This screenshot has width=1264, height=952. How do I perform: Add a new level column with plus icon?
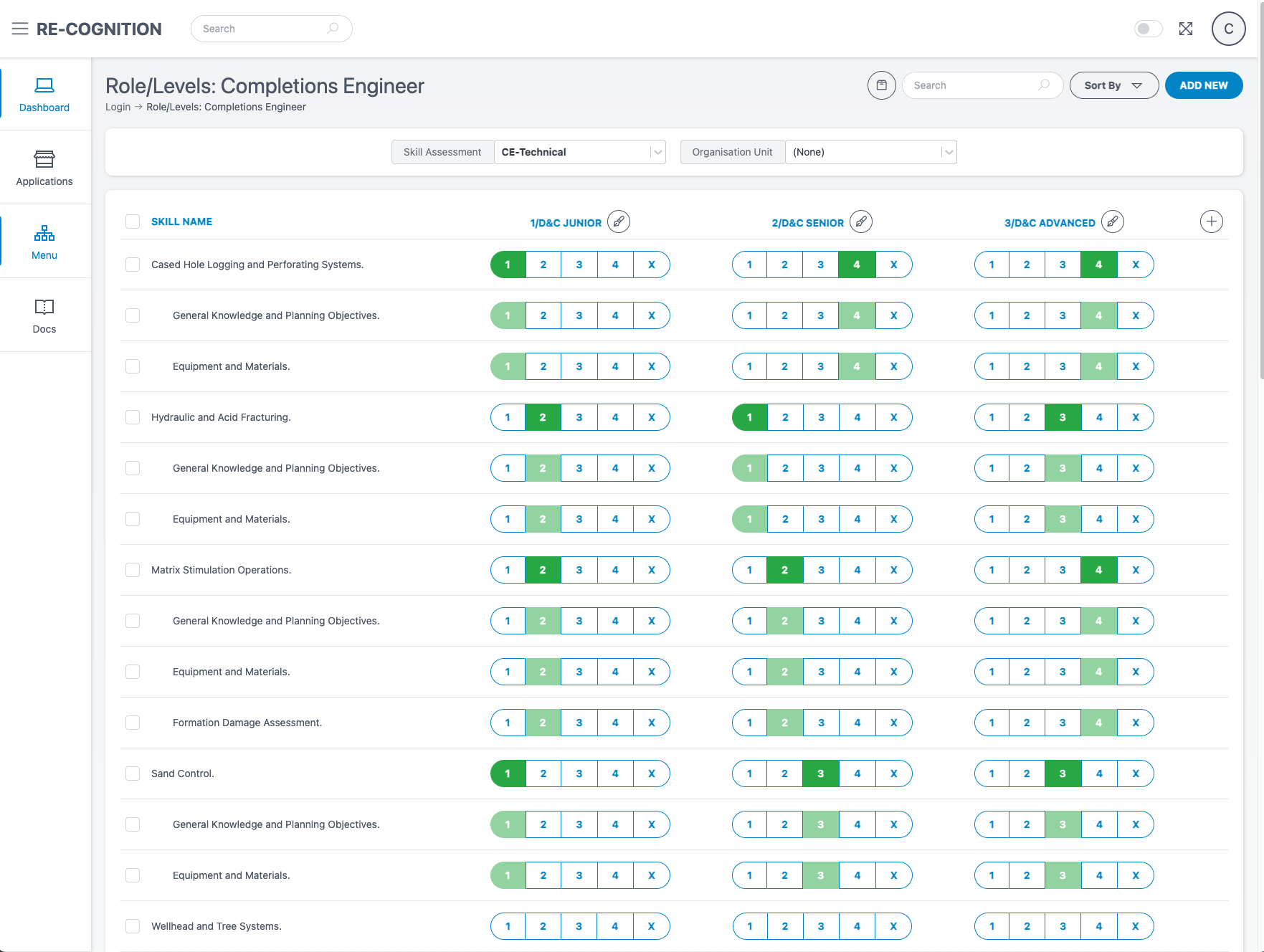(1211, 222)
